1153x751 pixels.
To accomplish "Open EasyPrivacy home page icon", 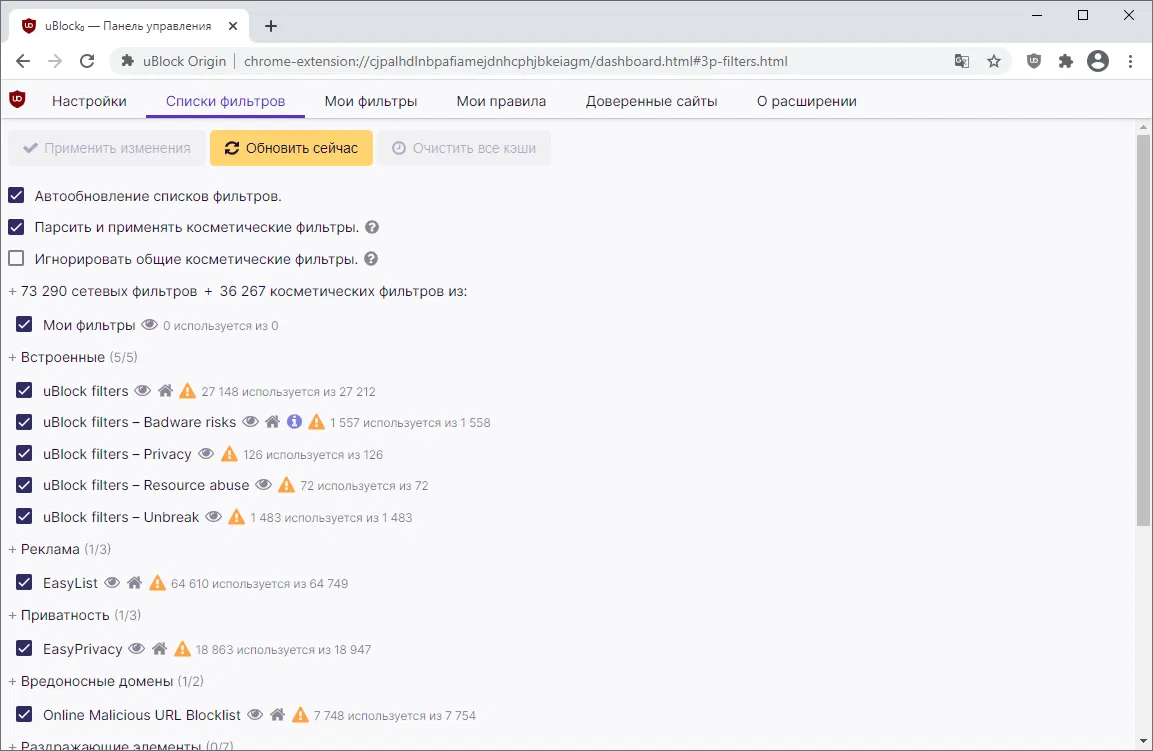I will point(160,649).
